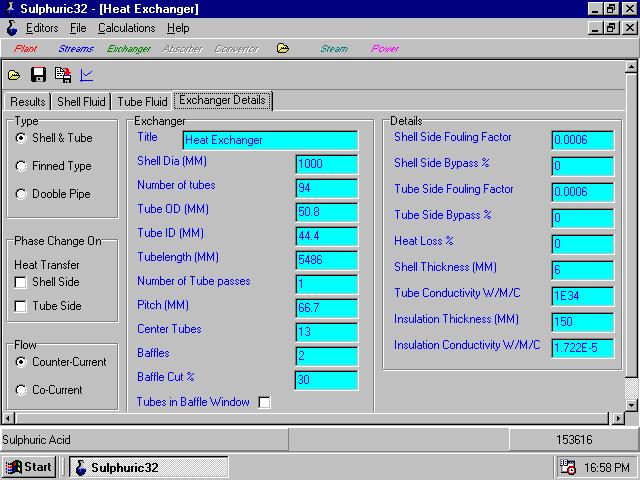This screenshot has width=640, height=480.
Task: Switch to the Results tab
Action: 27,101
